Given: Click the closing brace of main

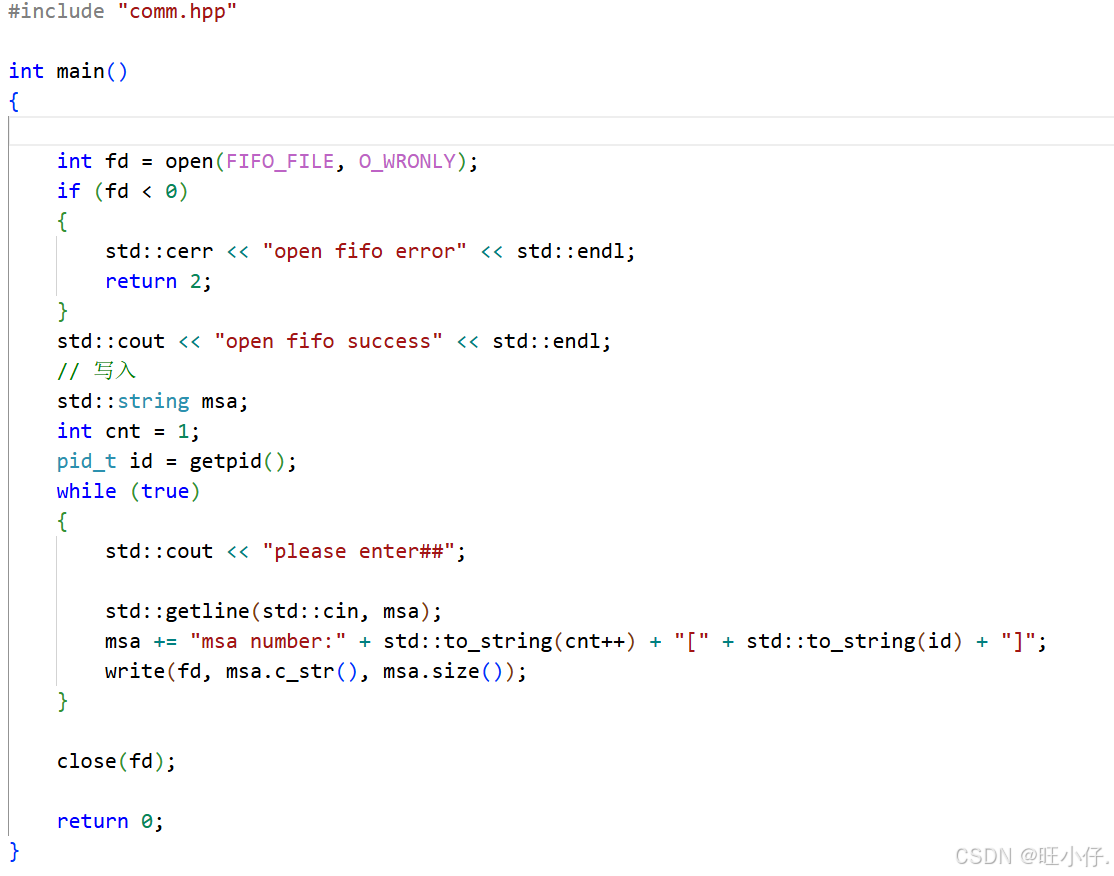Looking at the screenshot, I should pos(14,852).
